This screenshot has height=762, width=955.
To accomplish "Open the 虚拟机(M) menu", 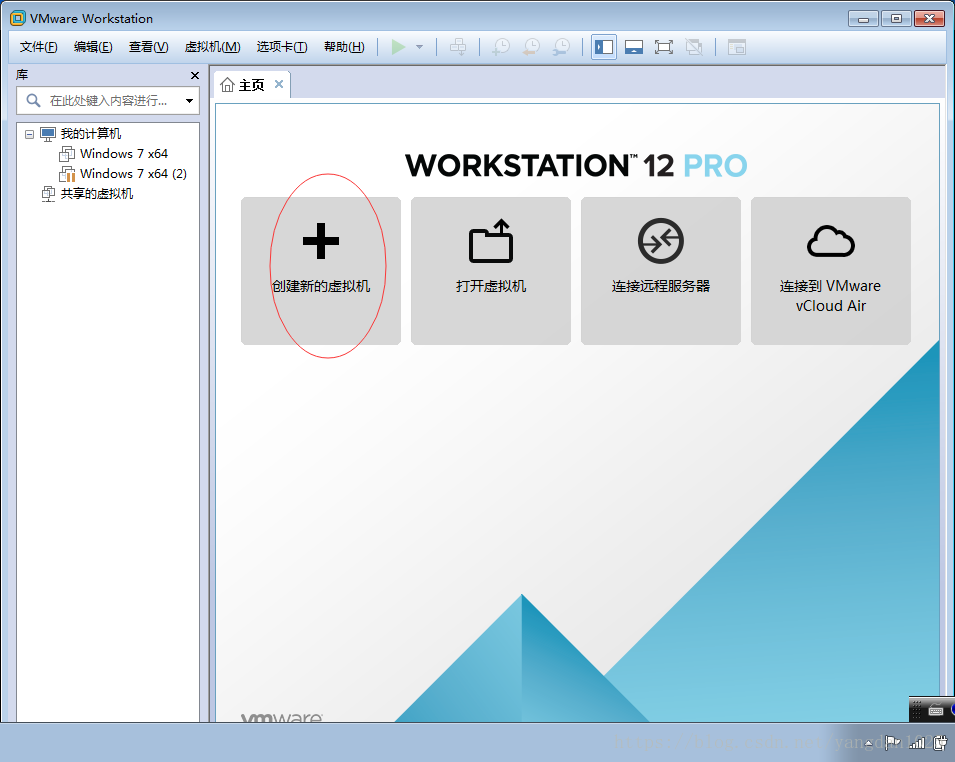I will (213, 47).
